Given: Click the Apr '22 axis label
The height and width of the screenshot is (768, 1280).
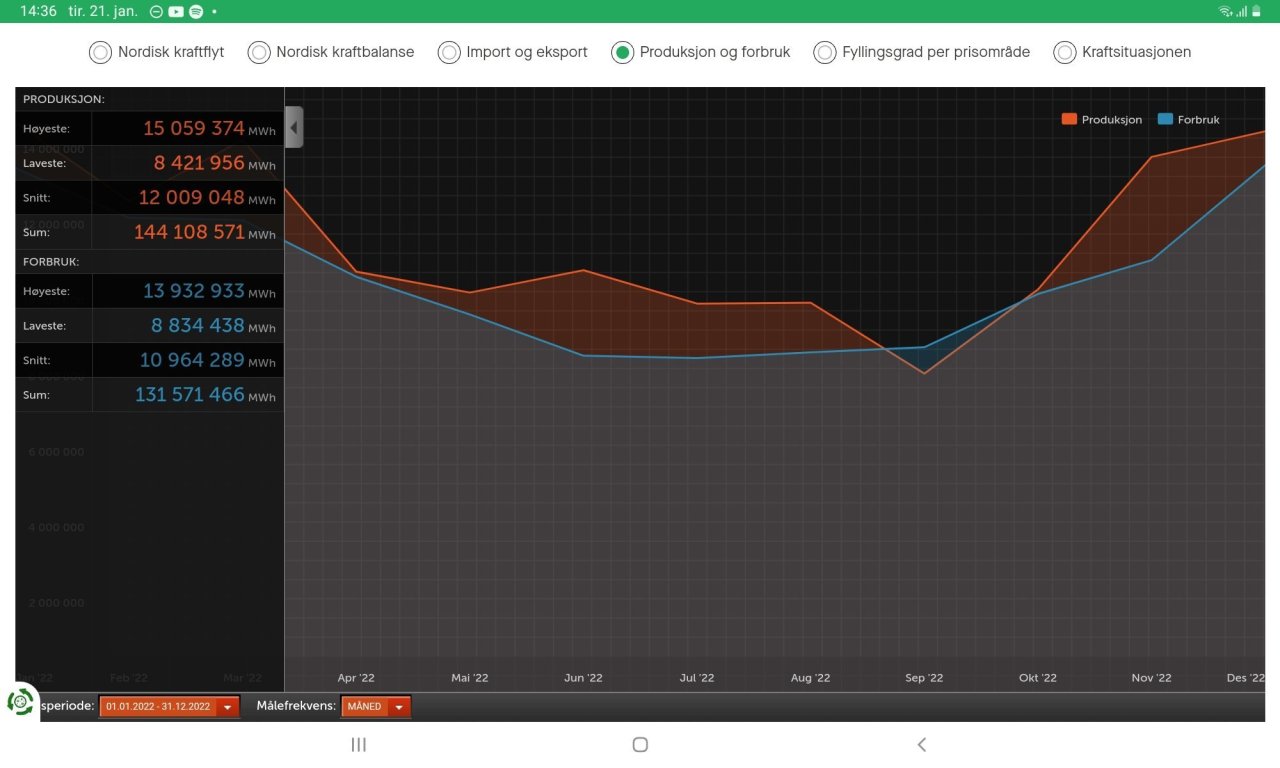Looking at the screenshot, I should 356,678.
